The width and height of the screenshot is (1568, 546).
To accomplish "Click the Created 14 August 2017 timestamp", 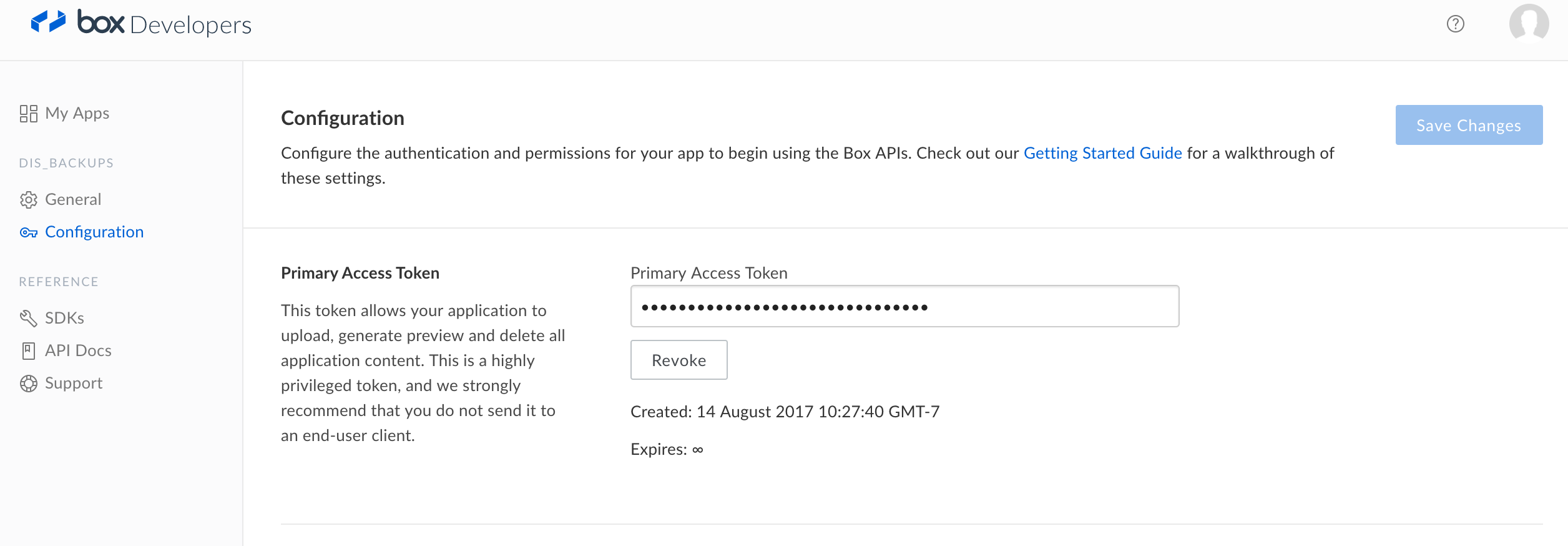I will [785, 412].
